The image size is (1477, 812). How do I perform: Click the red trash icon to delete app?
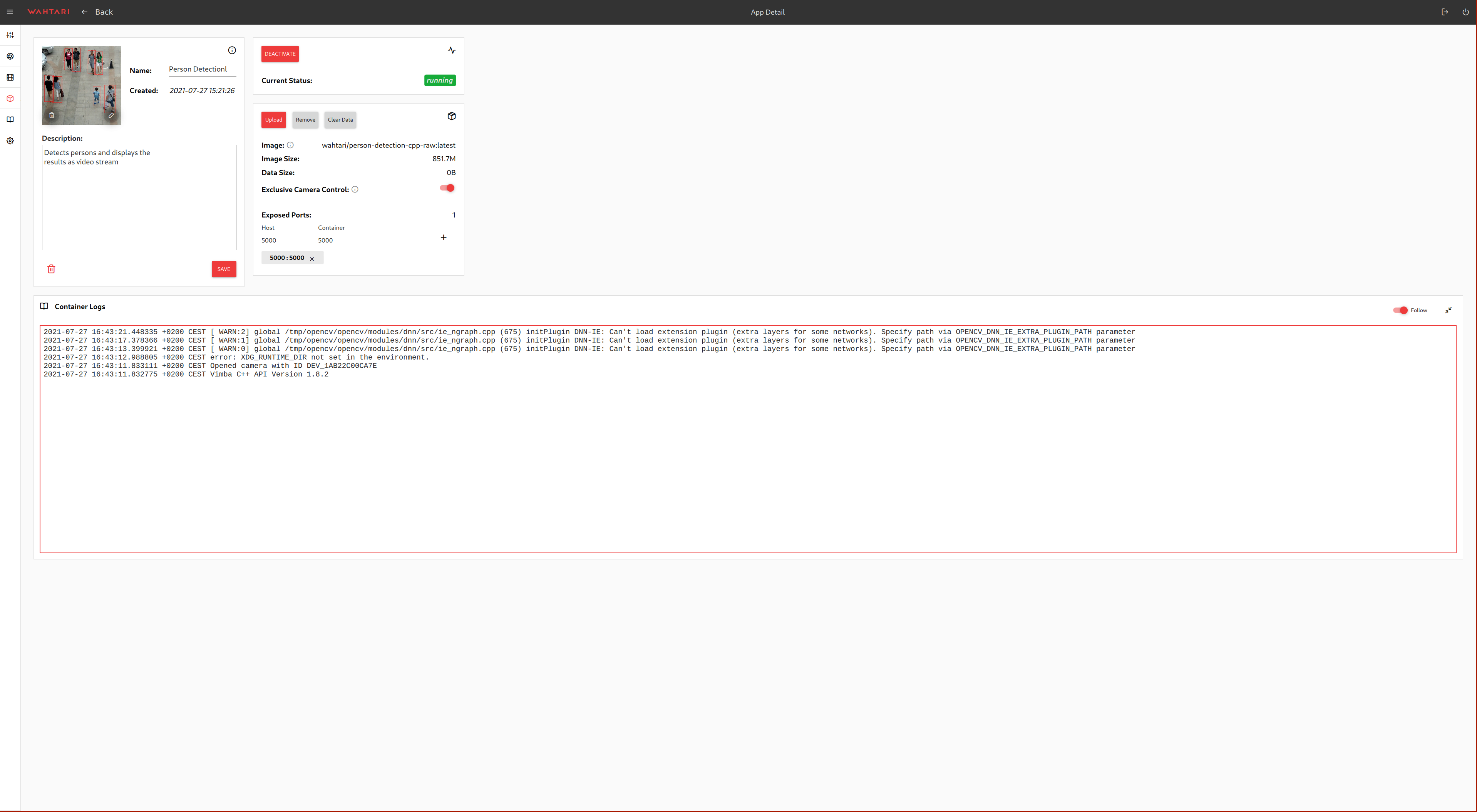click(51, 269)
